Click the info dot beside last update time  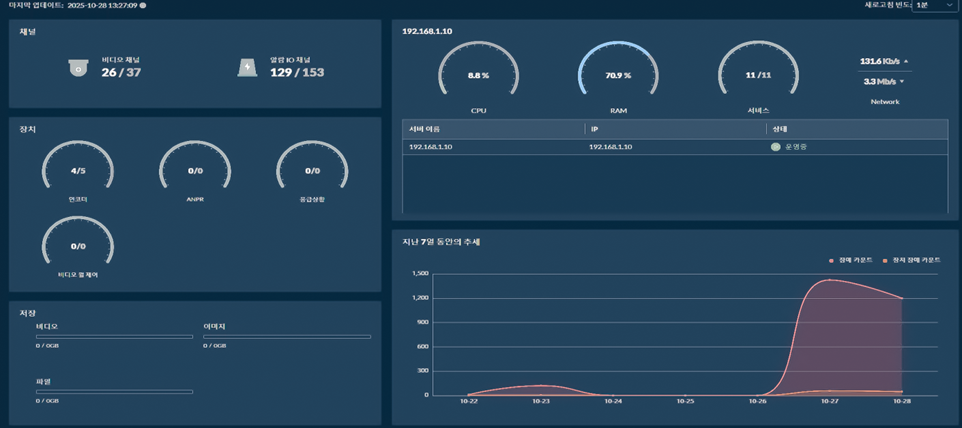[x=143, y=6]
